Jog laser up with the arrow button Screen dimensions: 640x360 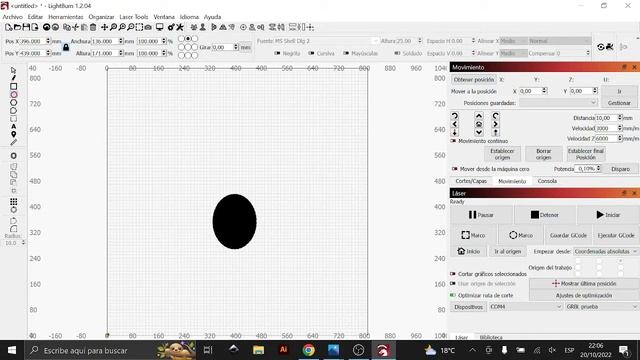[479, 116]
